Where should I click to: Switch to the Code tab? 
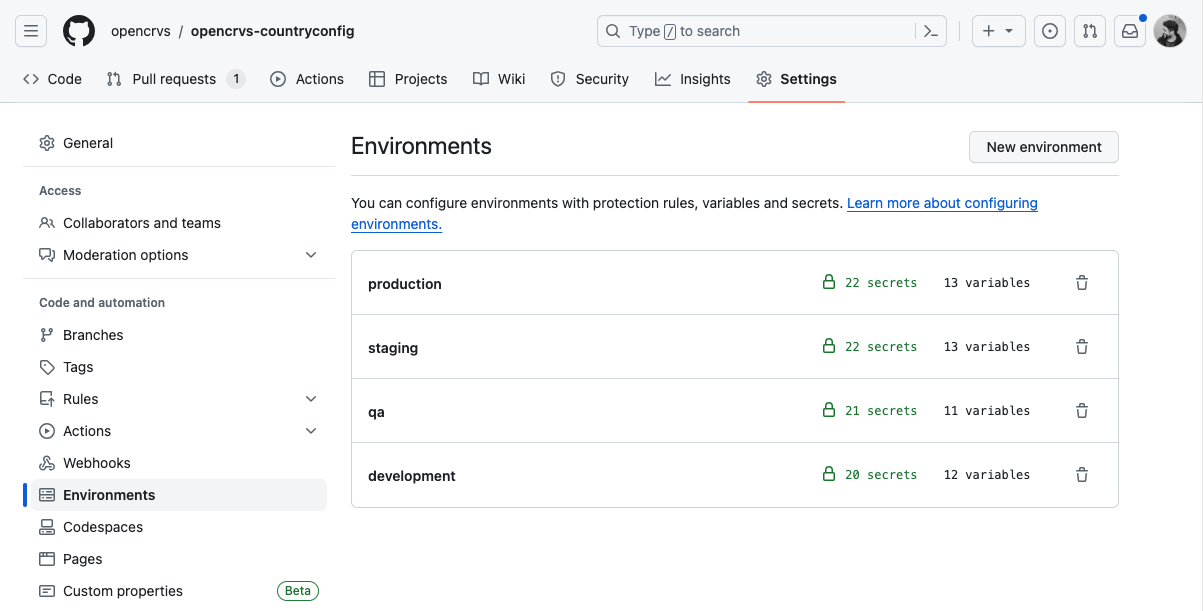[x=52, y=79]
